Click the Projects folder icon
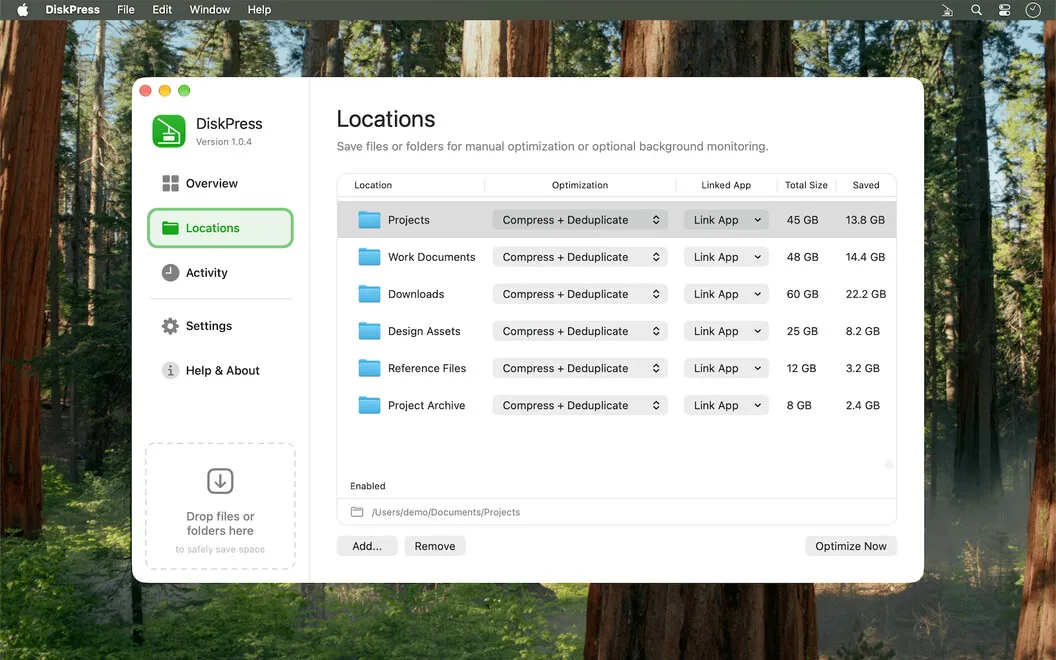This screenshot has height=660, width=1056. pos(369,220)
